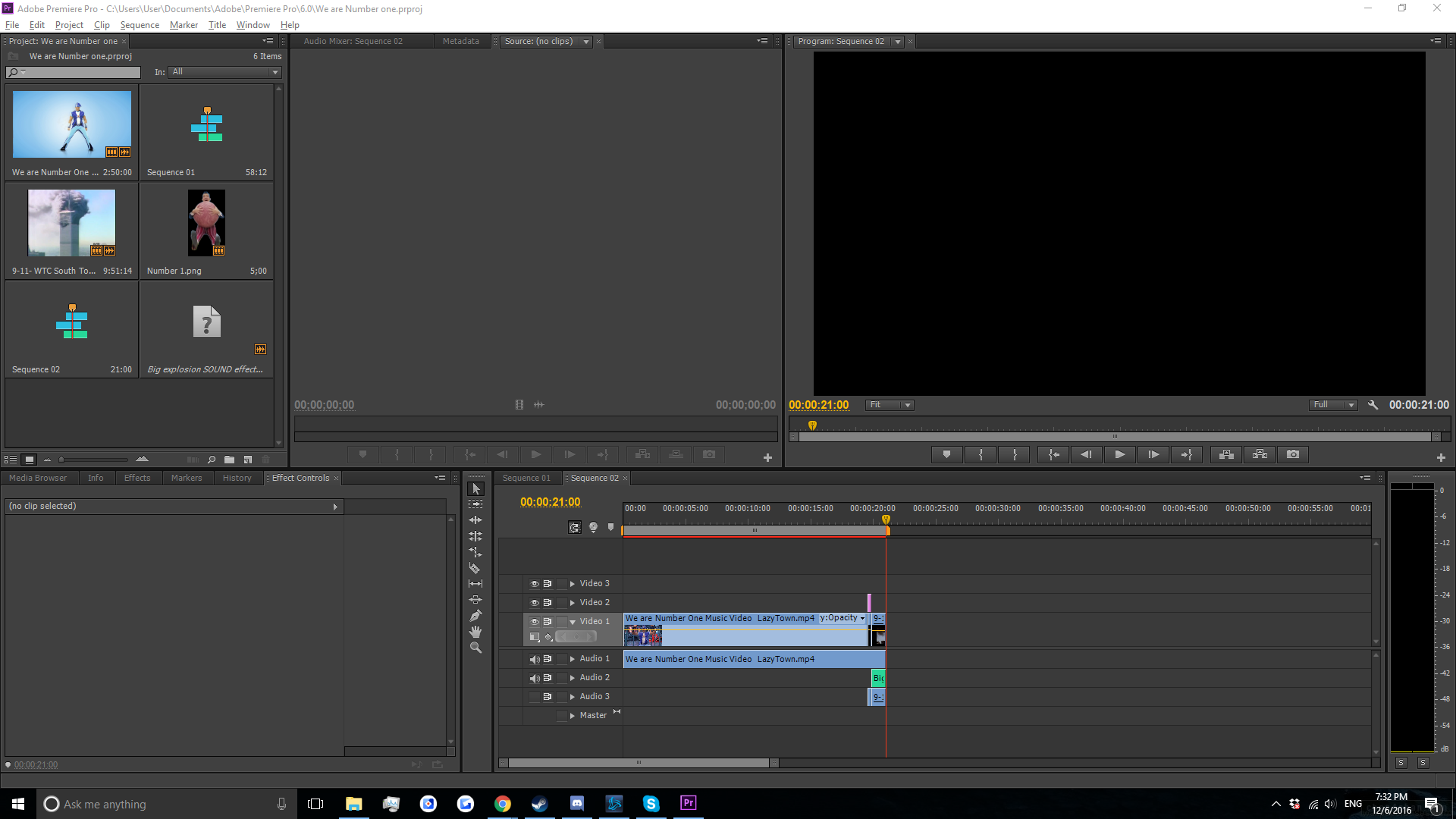Click the Extract button in Program monitor

[1260, 454]
